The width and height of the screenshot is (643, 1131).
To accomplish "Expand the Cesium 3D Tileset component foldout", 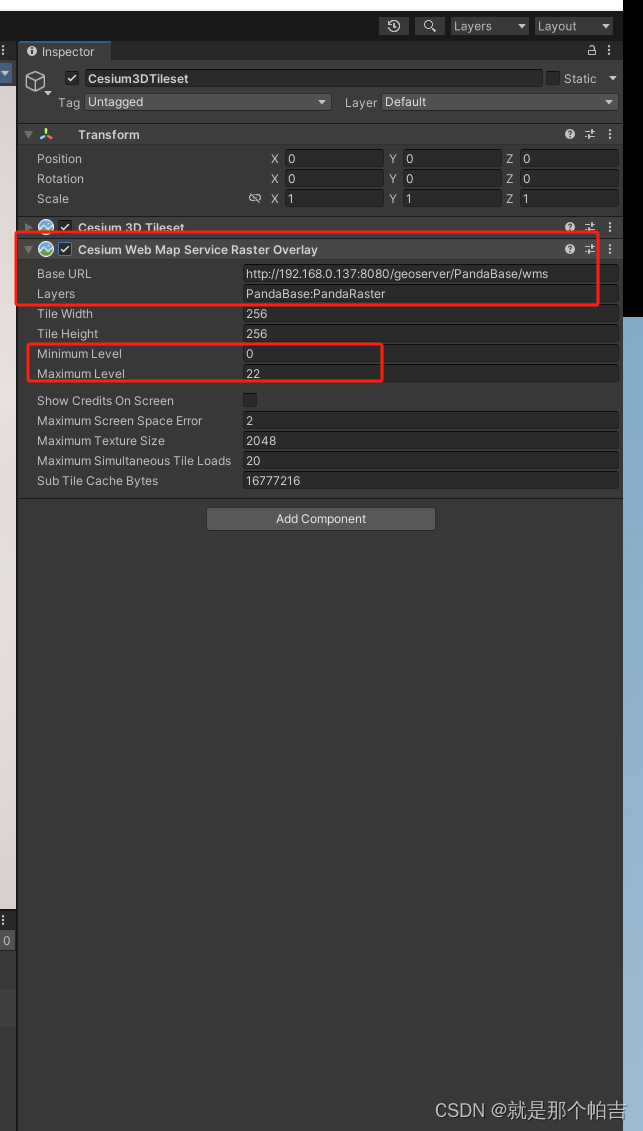I will click(x=28, y=227).
